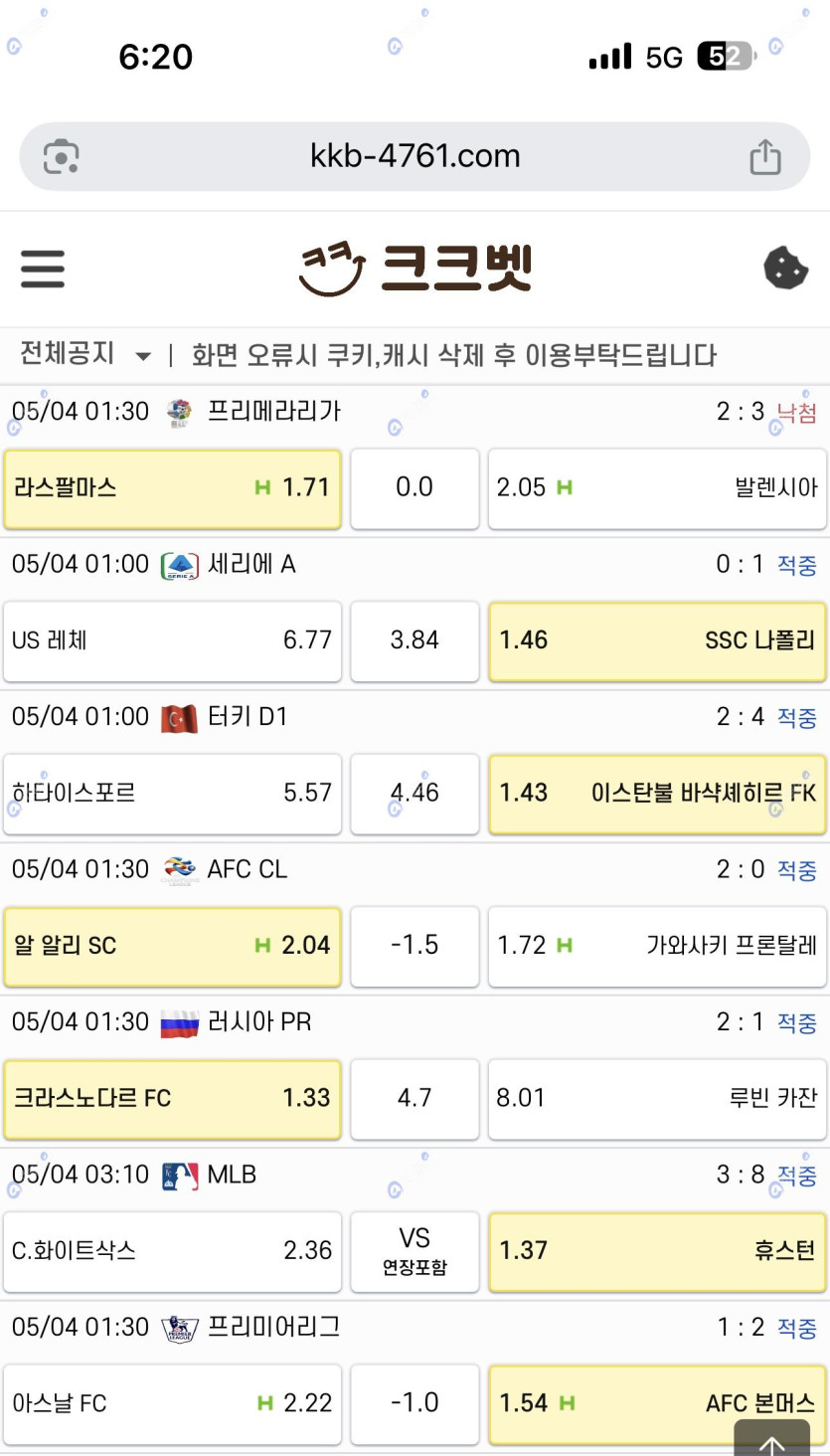This screenshot has width=830, height=1456.
Task: Tap the scroll-to-top arrow button
Action: point(771,1439)
